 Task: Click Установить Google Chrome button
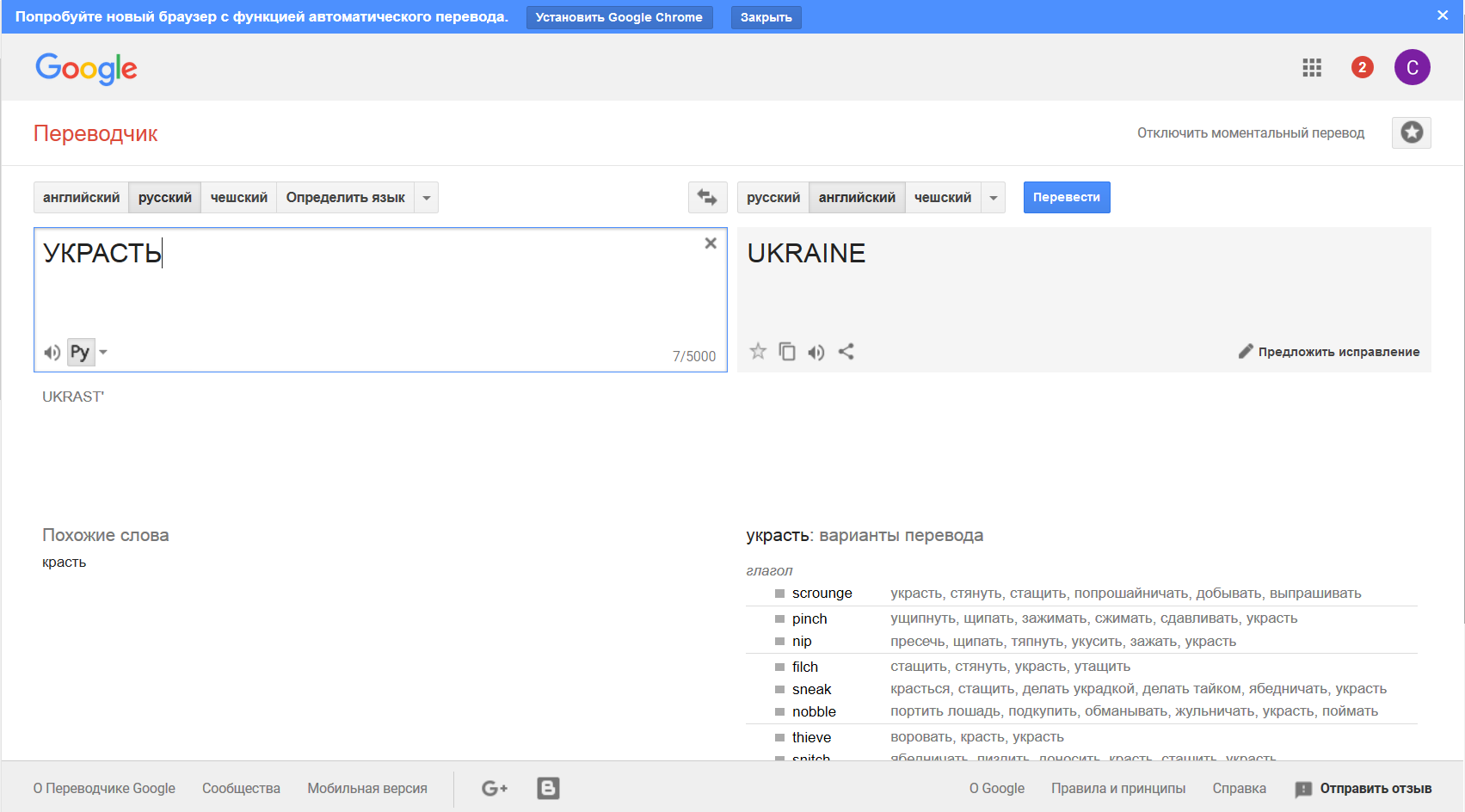(x=619, y=17)
